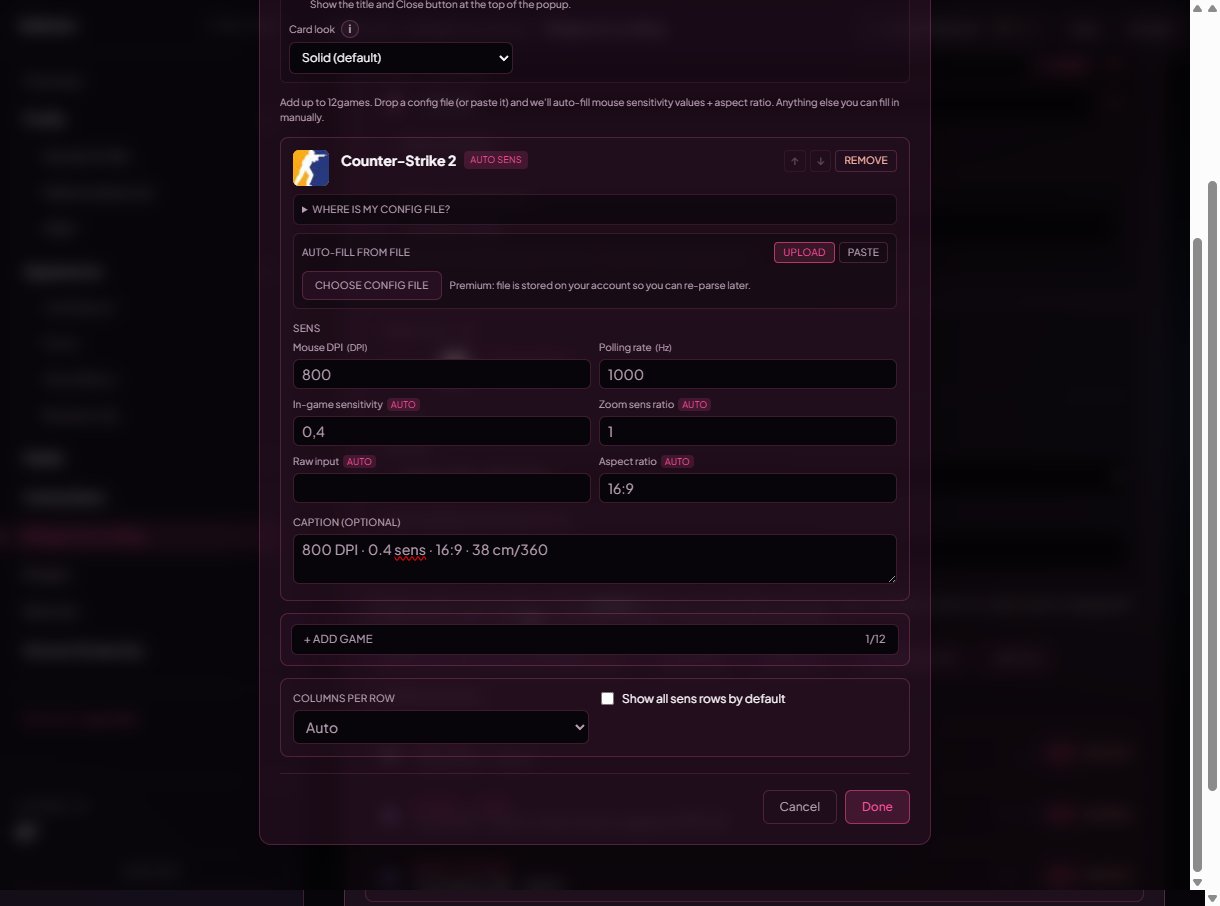
Task: Click into the Caption text area
Action: click(595, 559)
